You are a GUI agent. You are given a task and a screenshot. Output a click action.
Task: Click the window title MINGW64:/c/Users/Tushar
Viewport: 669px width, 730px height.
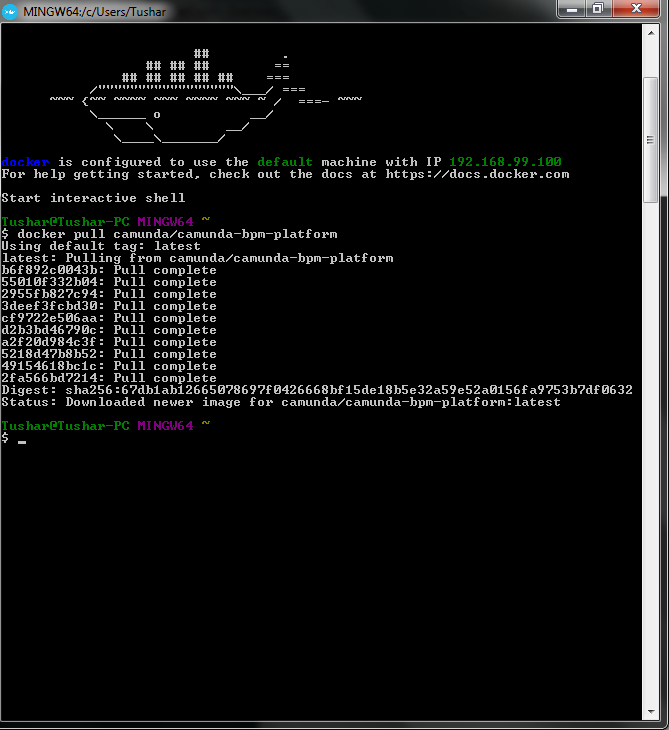[95, 12]
